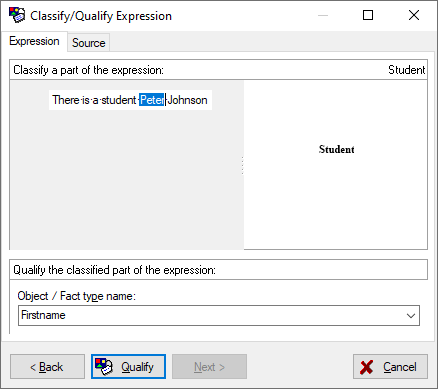Click the highlighted word Peter
This screenshot has width=440, height=391.
pyautogui.click(x=152, y=100)
